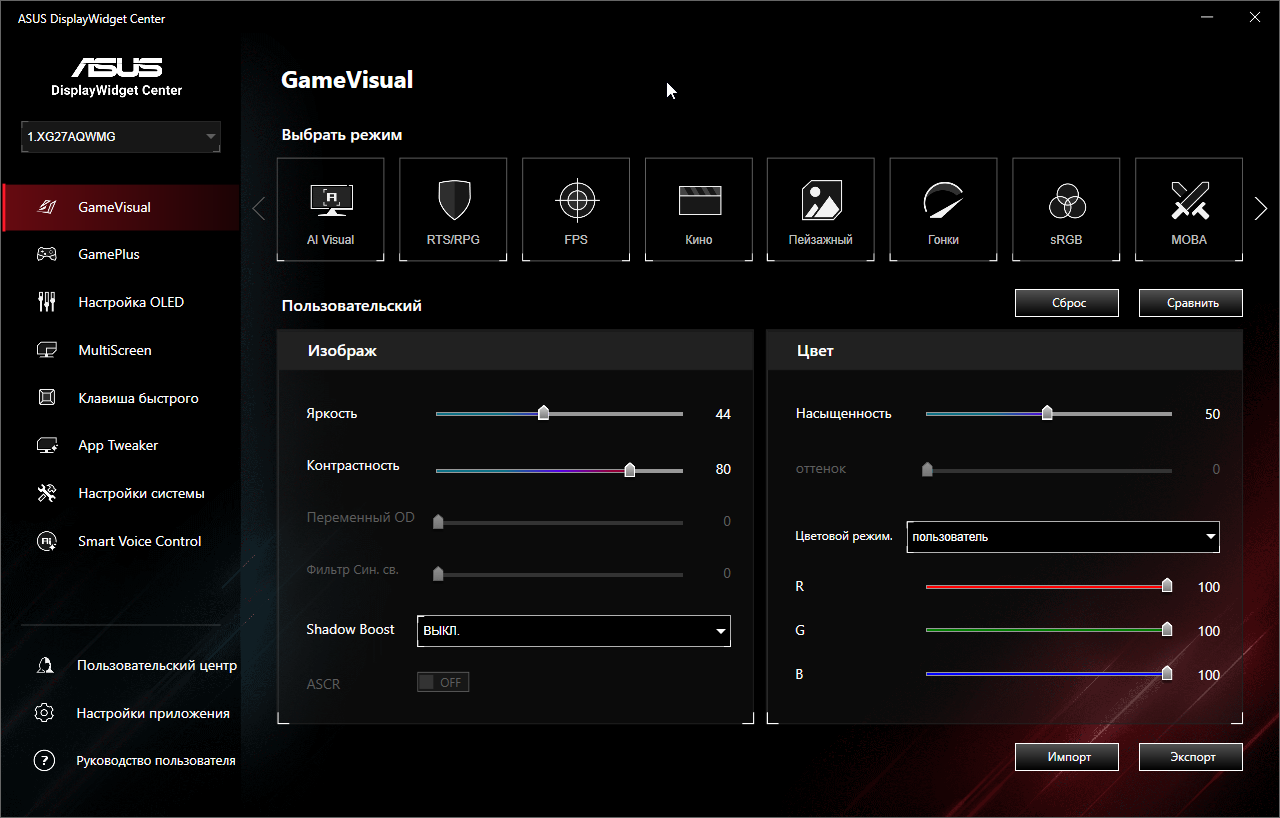Click the Сброс reset button
Viewport: 1280px width, 818px height.
1067,303
